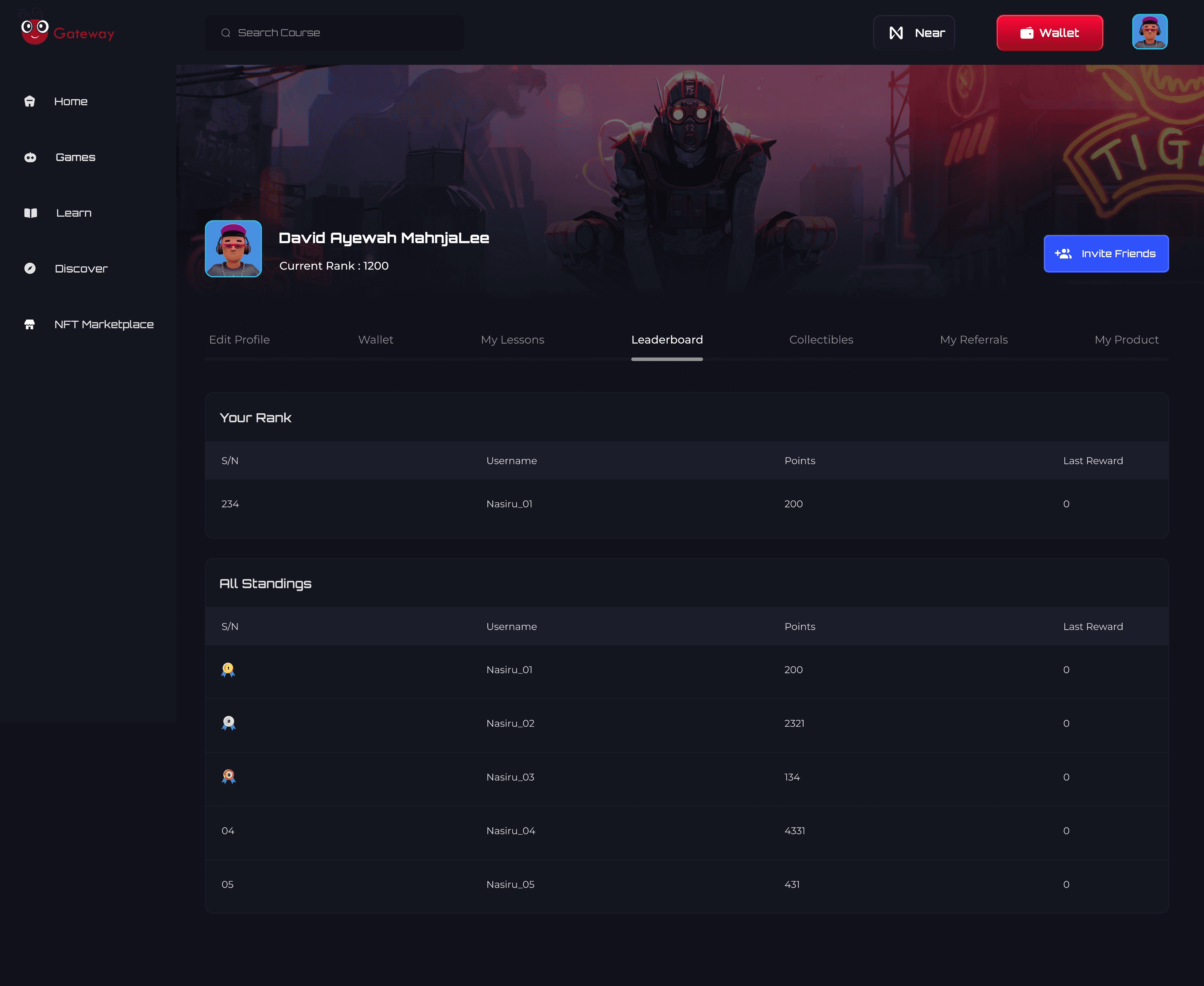Click the Invite Friends button
This screenshot has height=986, width=1204.
[1106, 254]
